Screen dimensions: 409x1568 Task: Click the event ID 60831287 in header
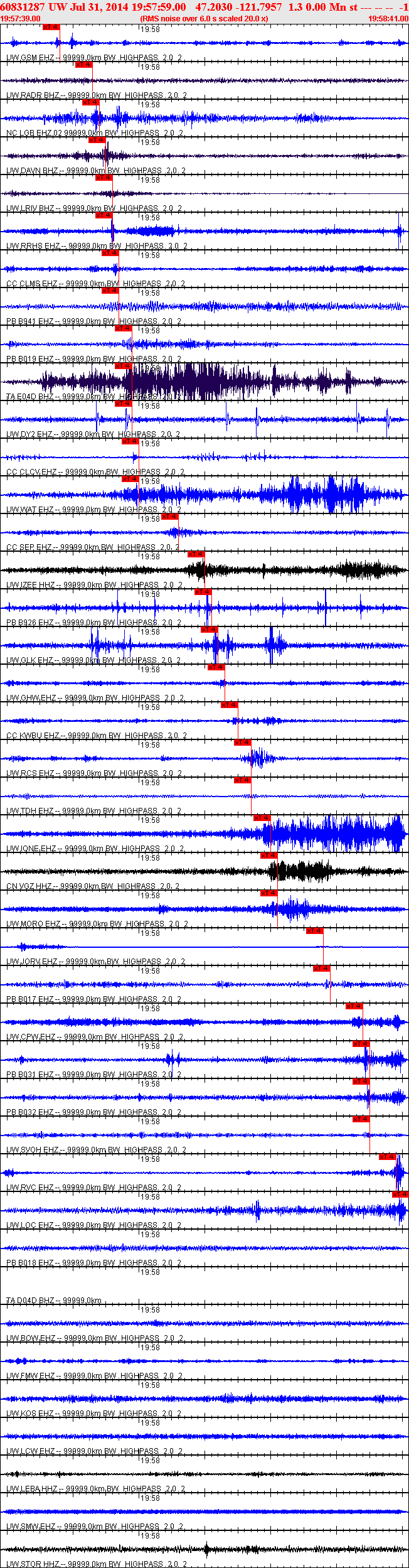pos(22,7)
